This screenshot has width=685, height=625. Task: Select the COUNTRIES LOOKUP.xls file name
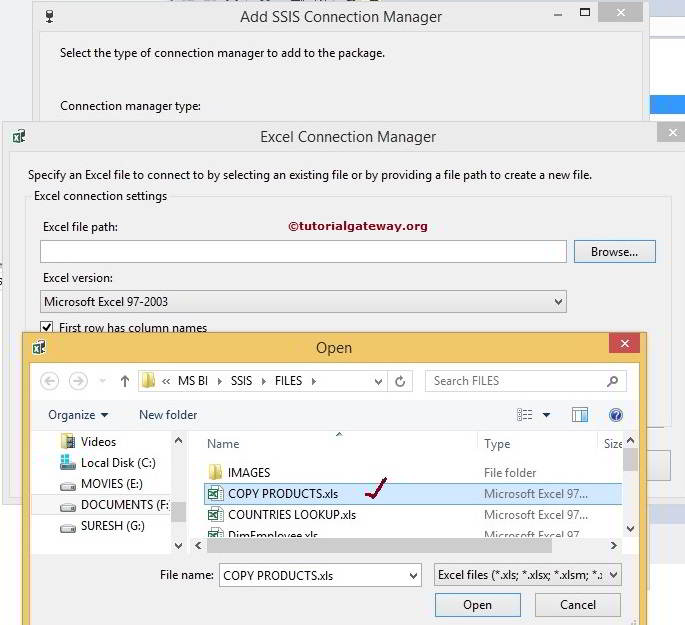(292, 515)
